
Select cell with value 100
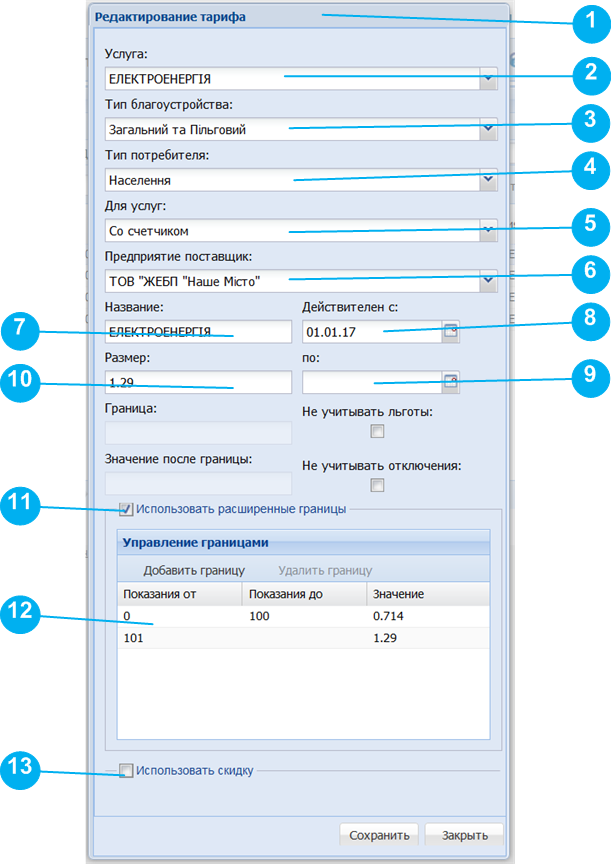(x=304, y=616)
